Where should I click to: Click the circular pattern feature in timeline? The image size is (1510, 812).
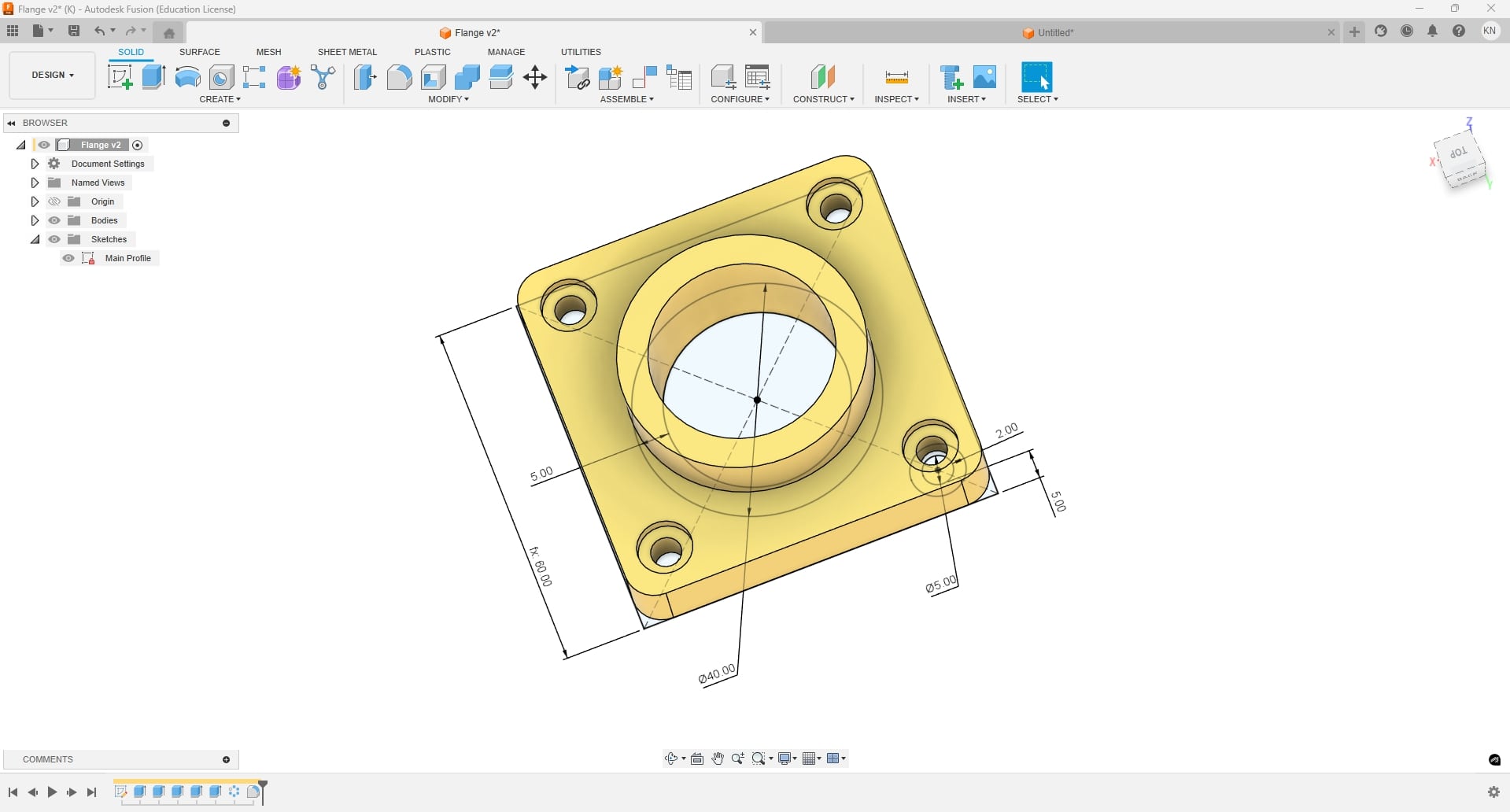(x=234, y=792)
